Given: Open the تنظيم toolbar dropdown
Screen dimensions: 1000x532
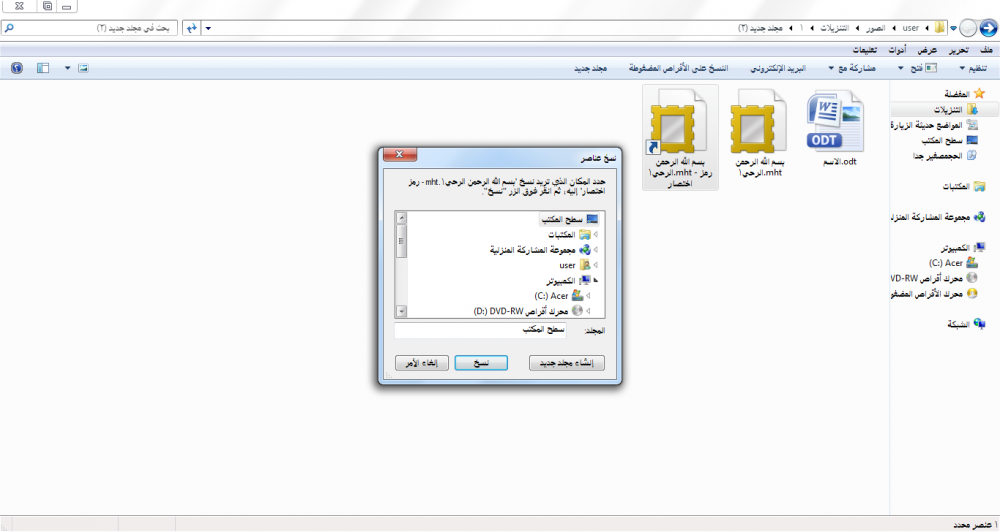Looking at the screenshot, I should [973, 68].
